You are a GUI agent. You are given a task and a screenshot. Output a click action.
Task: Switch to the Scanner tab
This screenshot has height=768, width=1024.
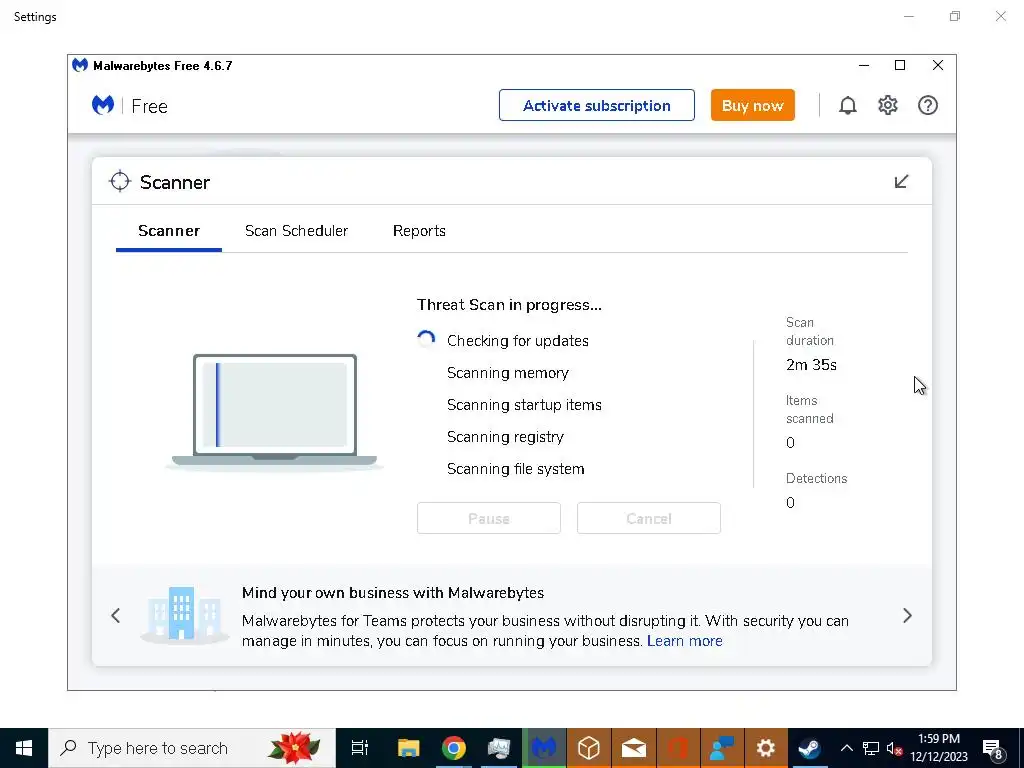click(x=168, y=231)
